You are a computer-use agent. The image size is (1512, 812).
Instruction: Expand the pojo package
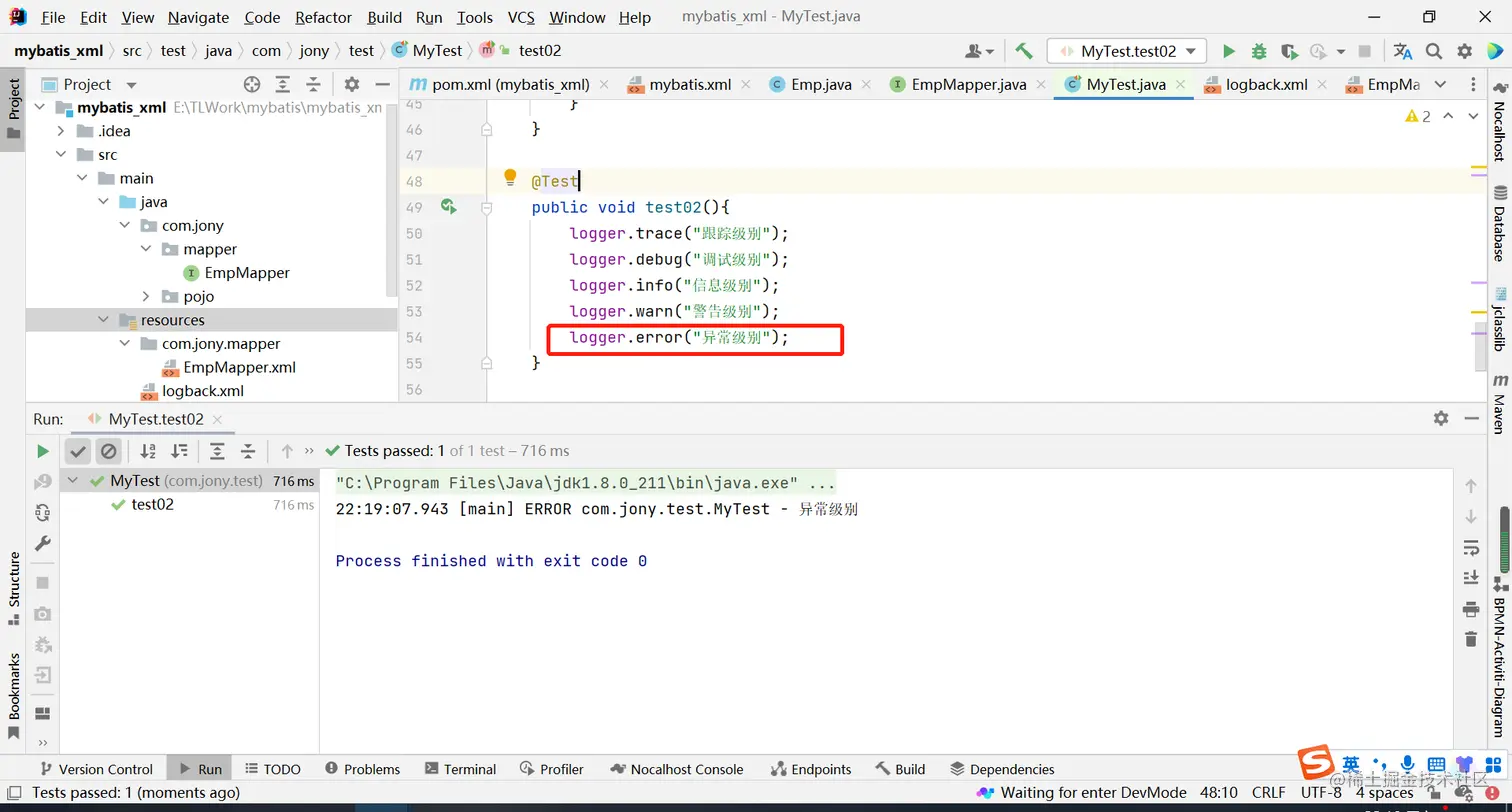pyautogui.click(x=146, y=297)
